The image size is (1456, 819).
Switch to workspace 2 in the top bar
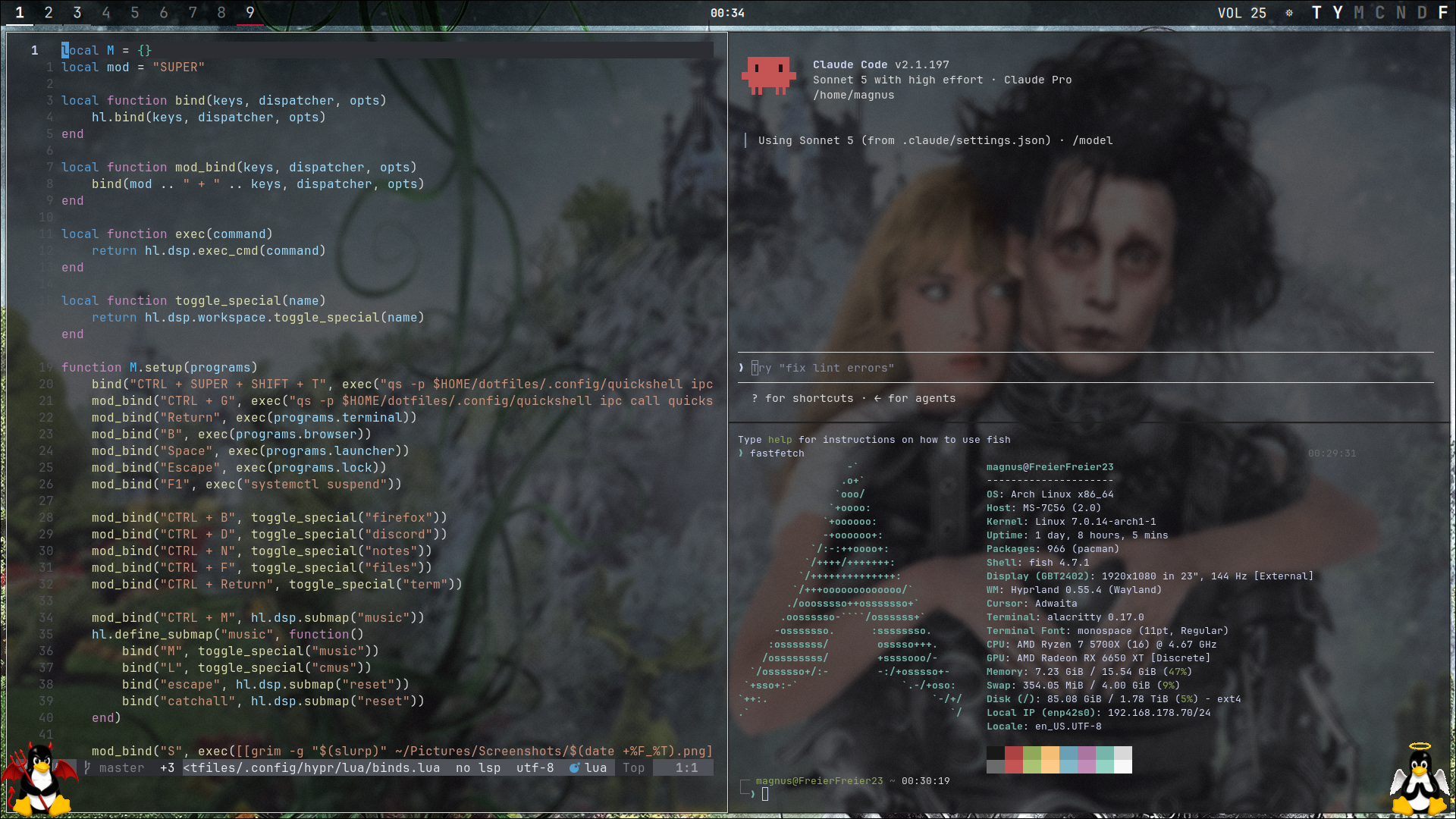tap(49, 13)
